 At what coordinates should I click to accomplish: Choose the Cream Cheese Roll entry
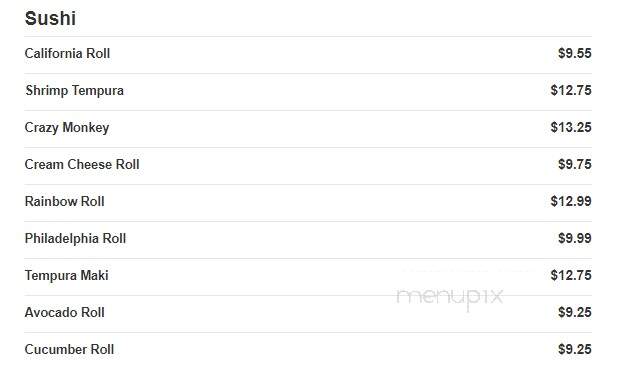[82, 164]
